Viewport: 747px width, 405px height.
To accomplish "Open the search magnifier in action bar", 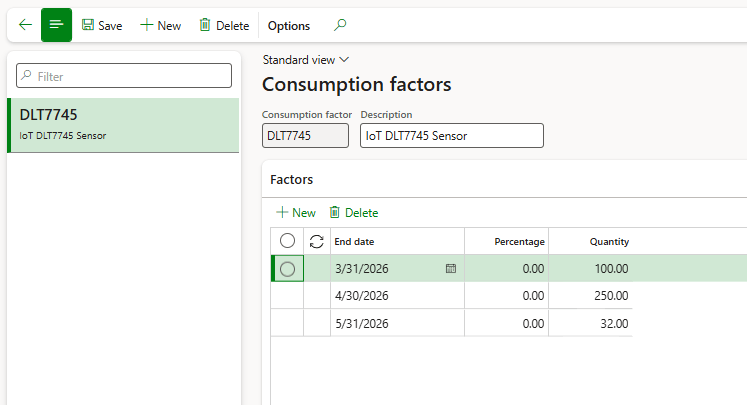I will pyautogui.click(x=340, y=25).
